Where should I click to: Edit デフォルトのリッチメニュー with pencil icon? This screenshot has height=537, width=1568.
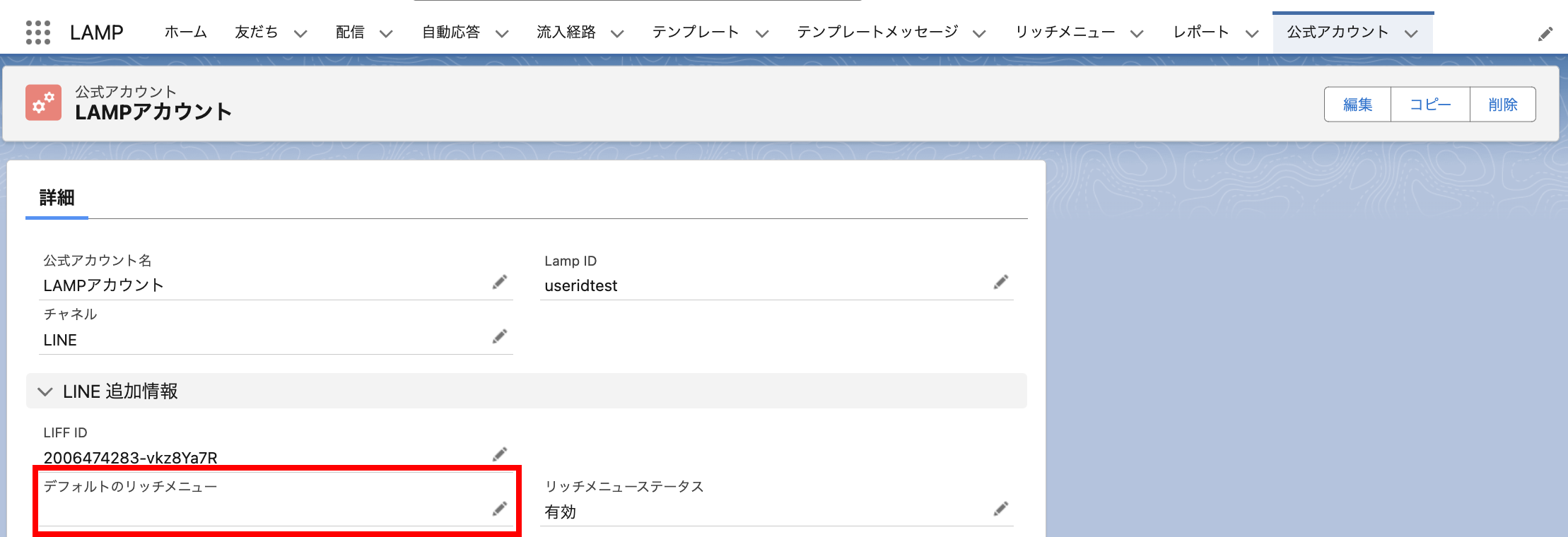pyautogui.click(x=500, y=509)
